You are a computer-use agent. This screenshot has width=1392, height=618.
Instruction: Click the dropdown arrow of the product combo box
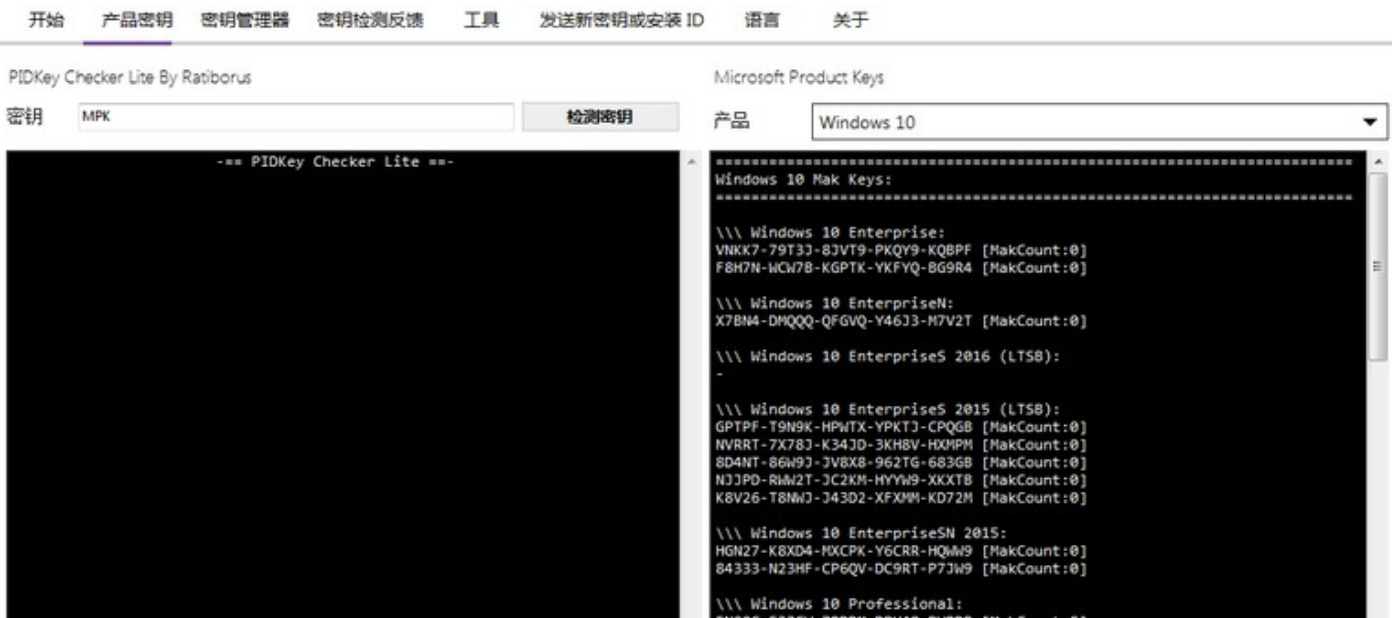click(x=1370, y=122)
